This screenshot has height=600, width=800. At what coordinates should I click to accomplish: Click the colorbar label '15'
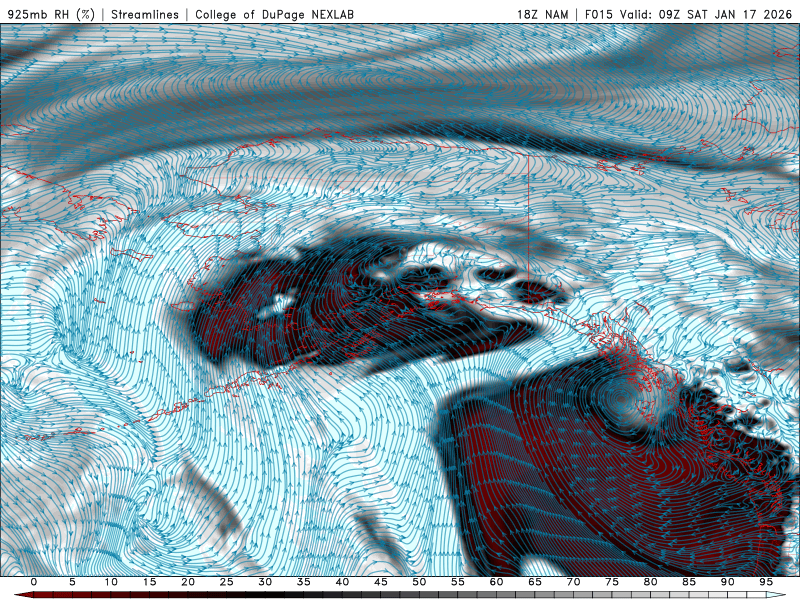click(x=149, y=582)
